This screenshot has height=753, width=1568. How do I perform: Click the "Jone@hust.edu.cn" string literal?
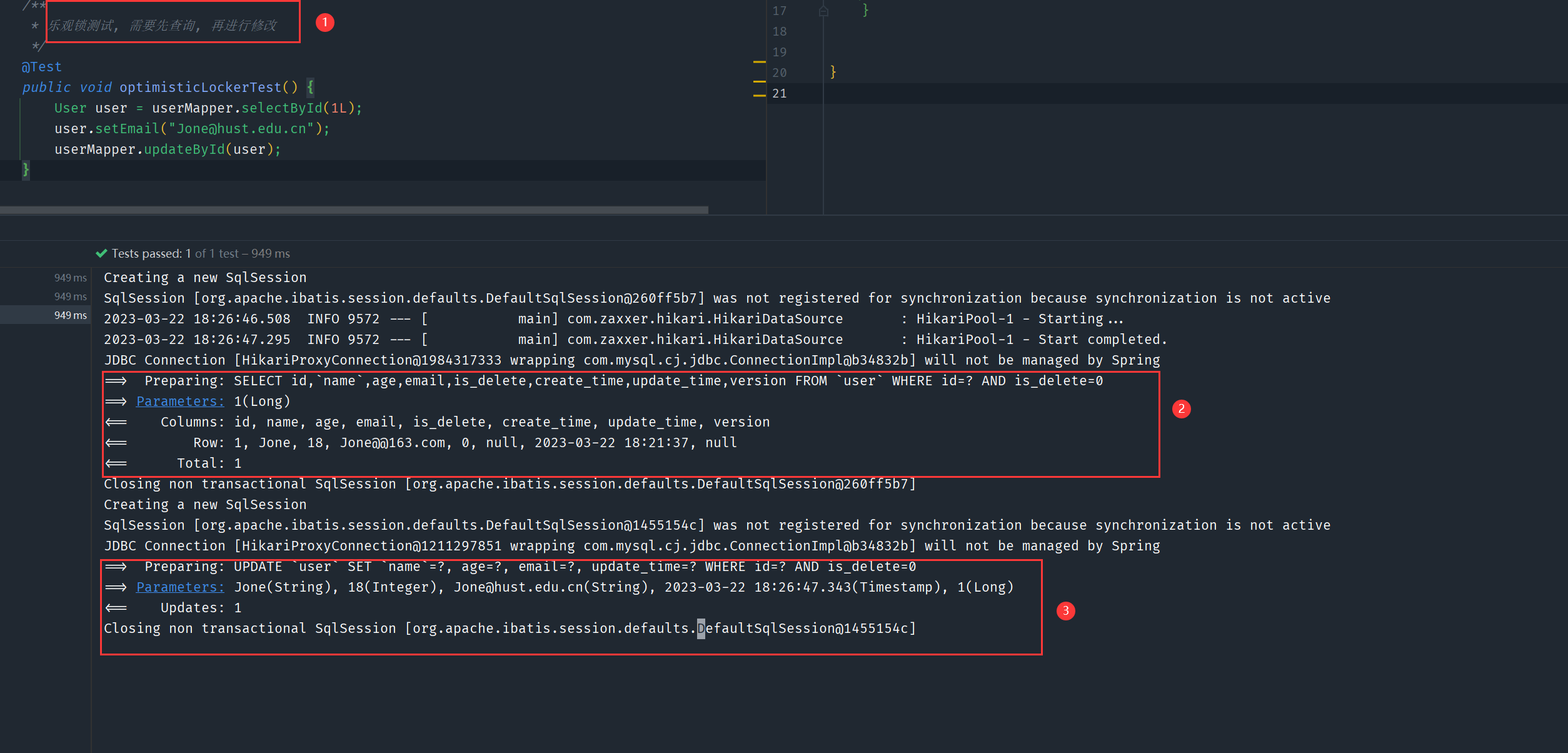(241, 129)
